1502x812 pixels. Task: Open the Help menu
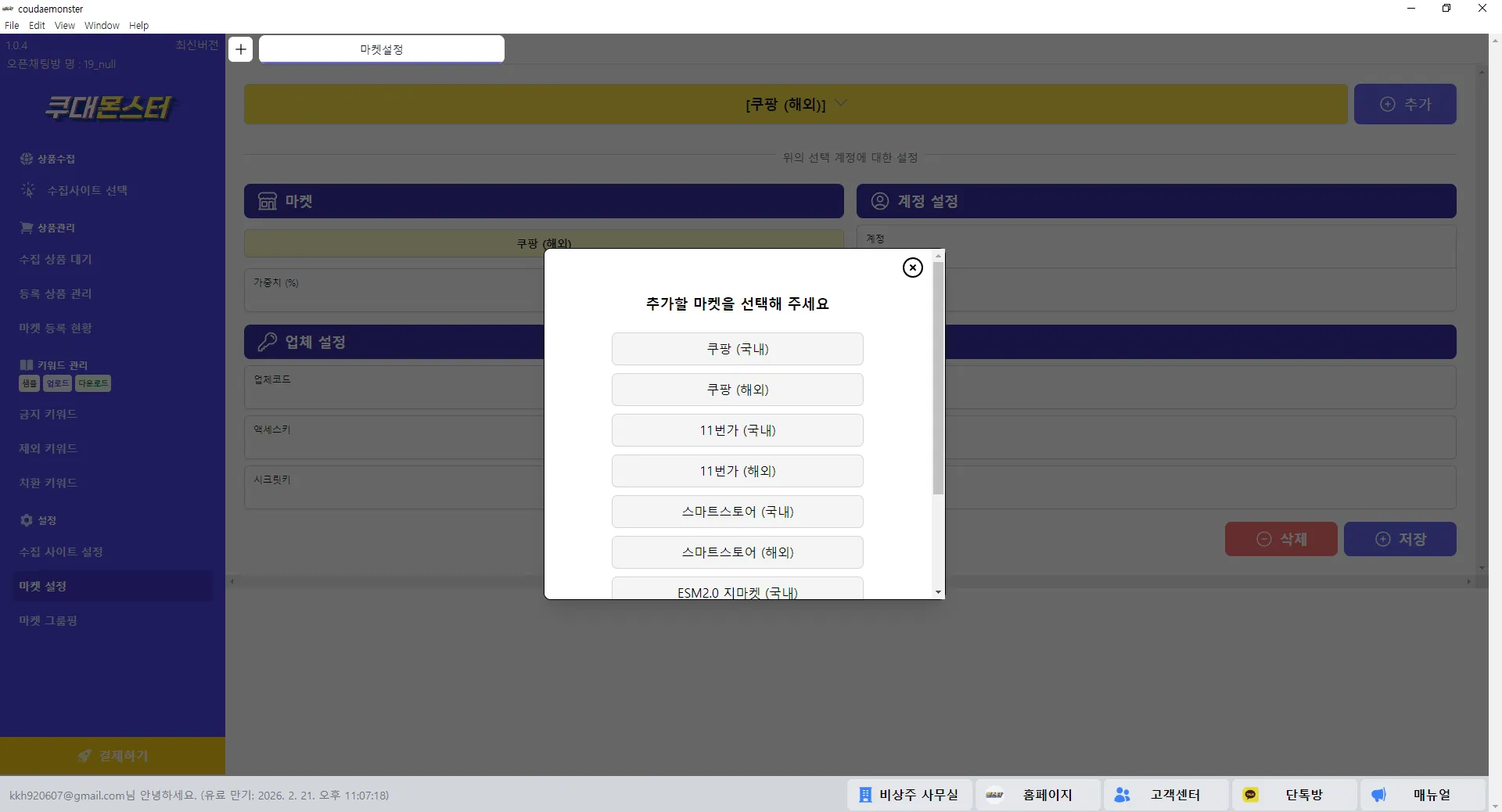[138, 25]
